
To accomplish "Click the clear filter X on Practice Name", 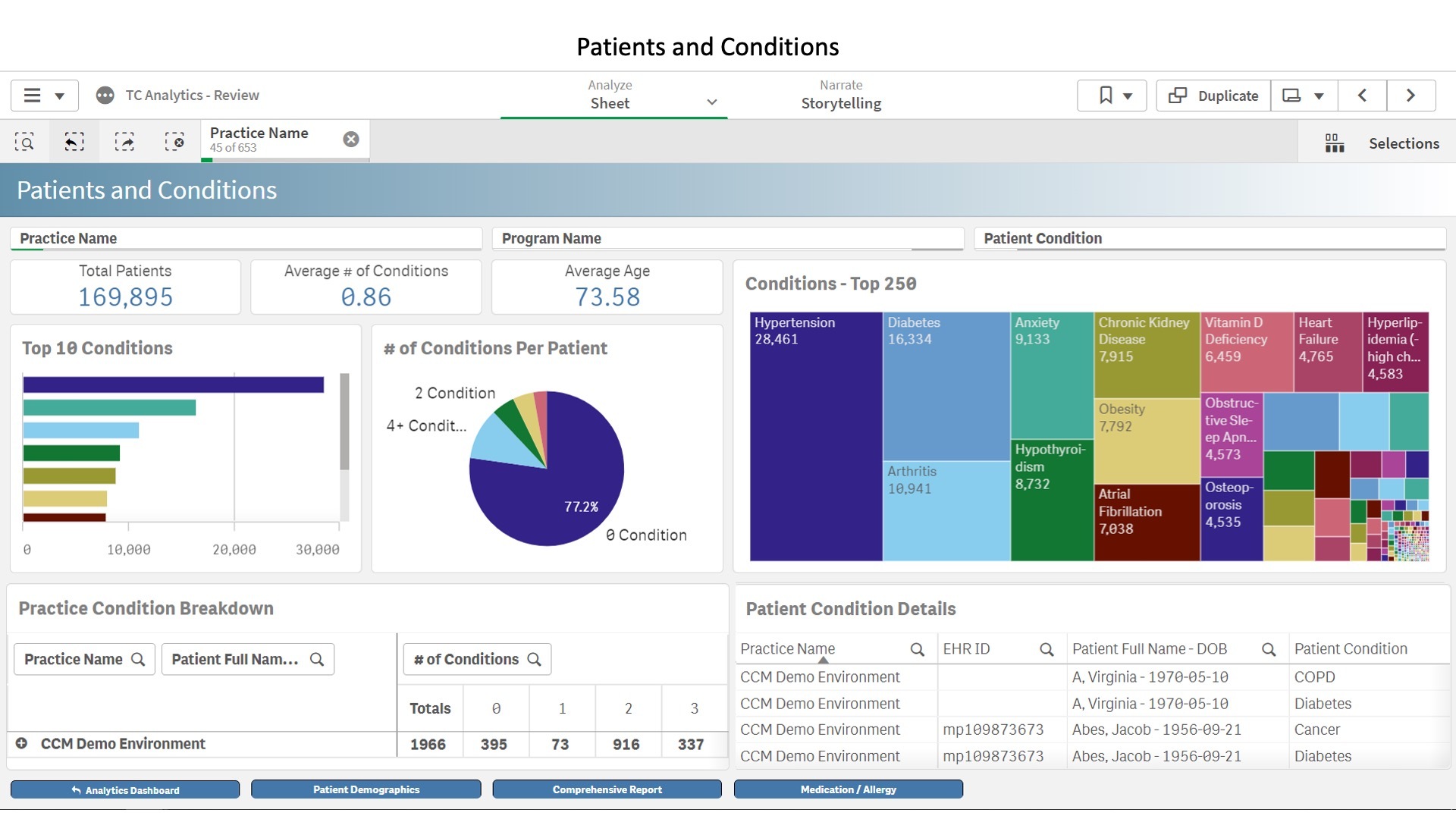I will 350,140.
